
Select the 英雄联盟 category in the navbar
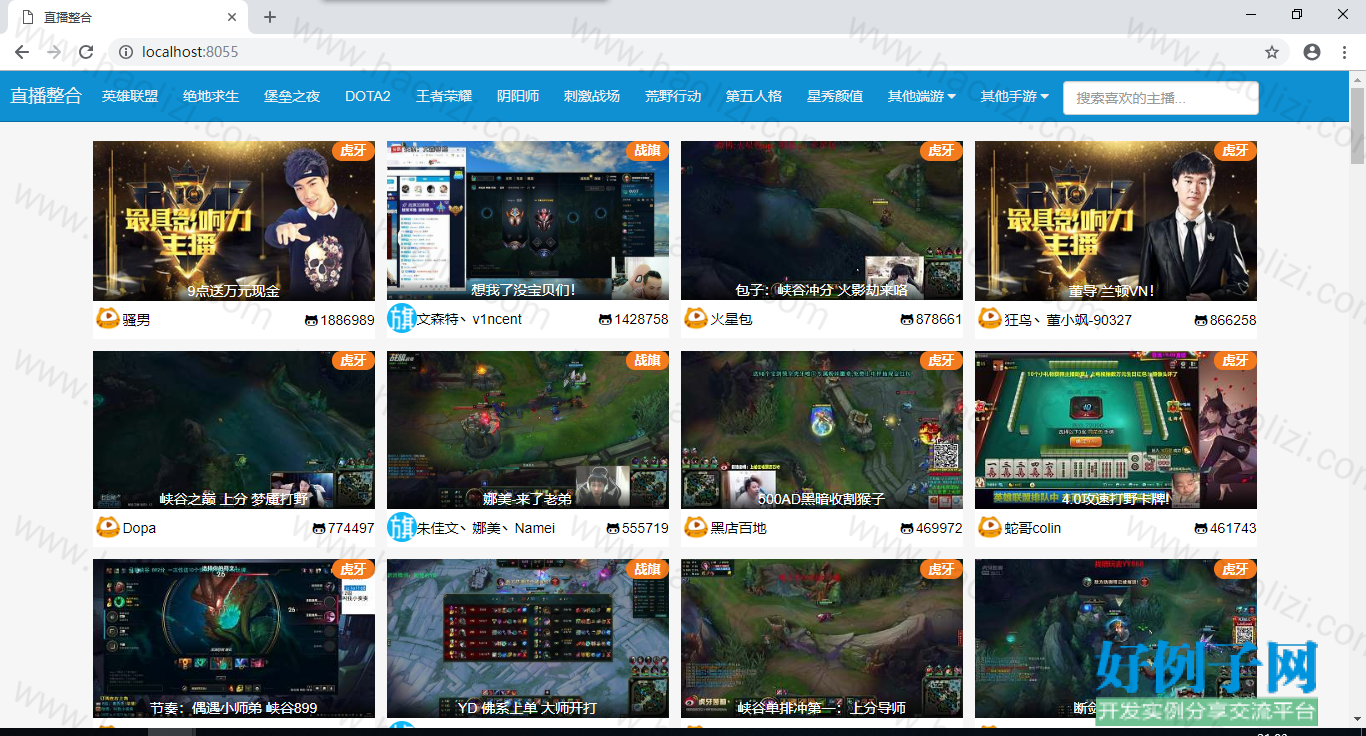[130, 96]
